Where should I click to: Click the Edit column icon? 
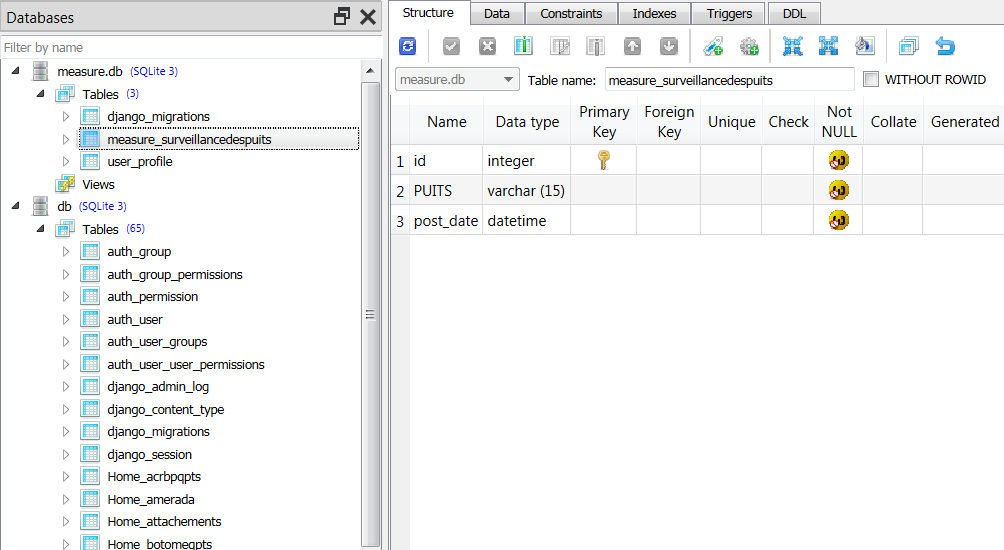[x=560, y=46]
